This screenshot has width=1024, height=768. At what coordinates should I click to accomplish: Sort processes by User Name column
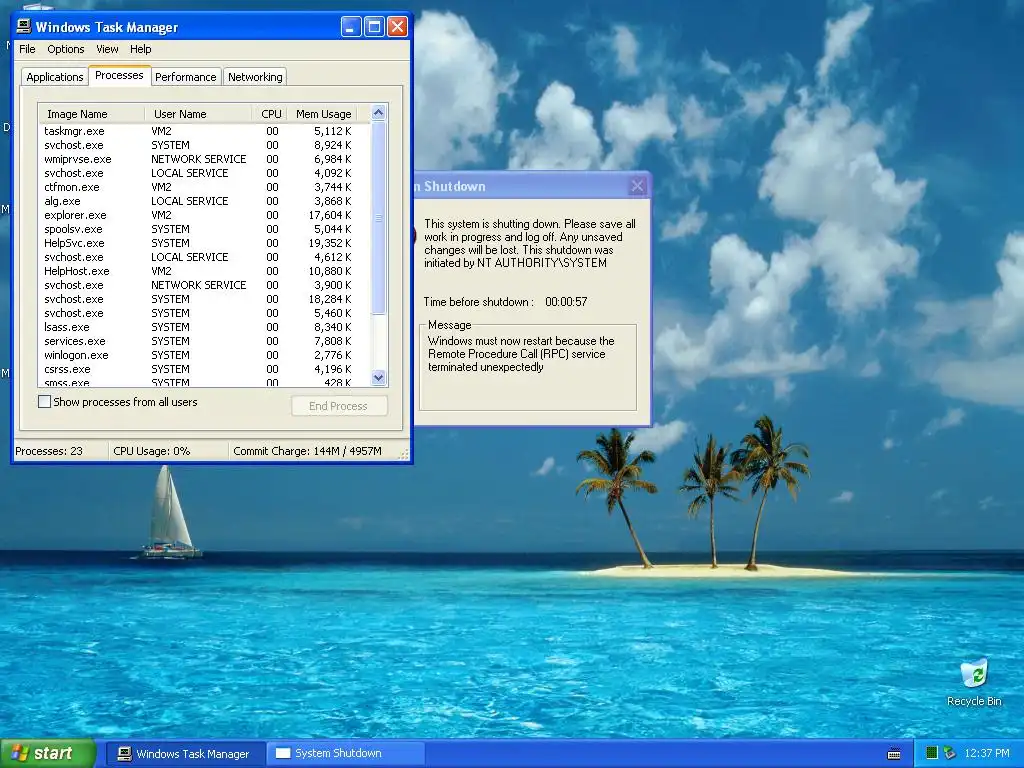tap(198, 114)
